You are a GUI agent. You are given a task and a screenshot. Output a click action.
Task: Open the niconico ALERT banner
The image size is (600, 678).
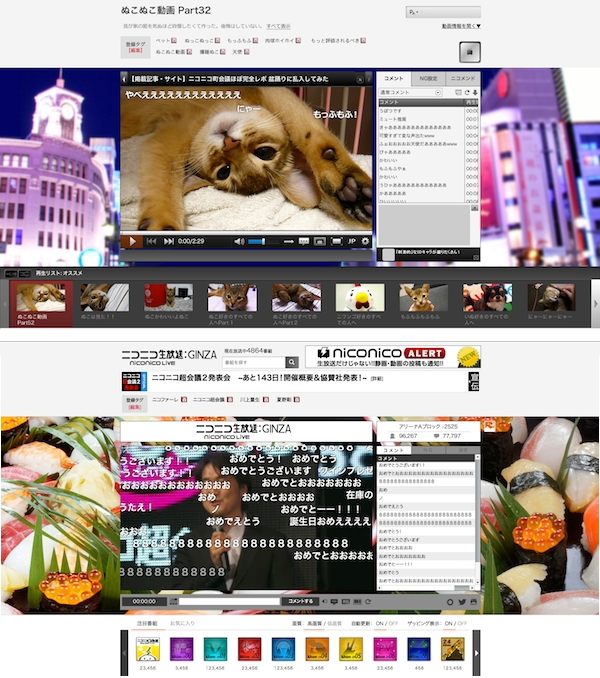point(392,357)
